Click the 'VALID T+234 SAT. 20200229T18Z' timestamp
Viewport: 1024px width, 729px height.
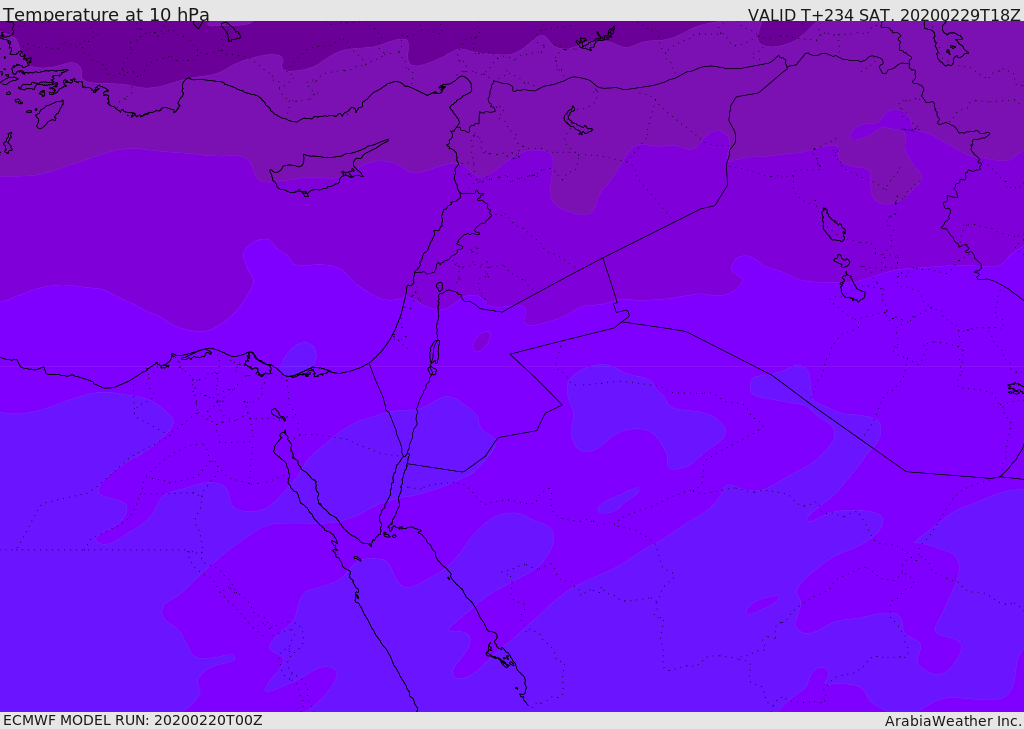click(x=884, y=14)
